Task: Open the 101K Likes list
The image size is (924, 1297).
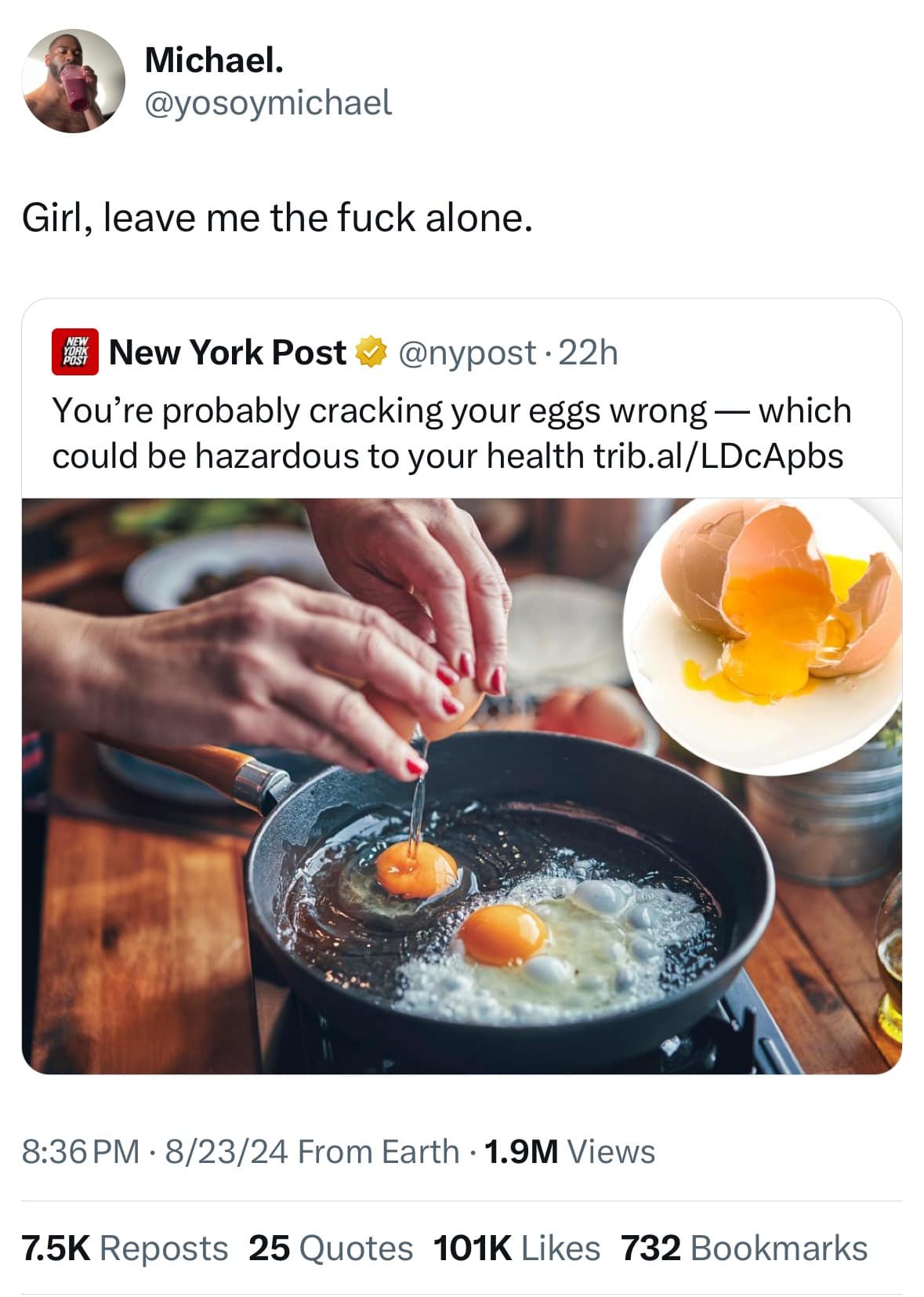Action: click(x=516, y=1248)
